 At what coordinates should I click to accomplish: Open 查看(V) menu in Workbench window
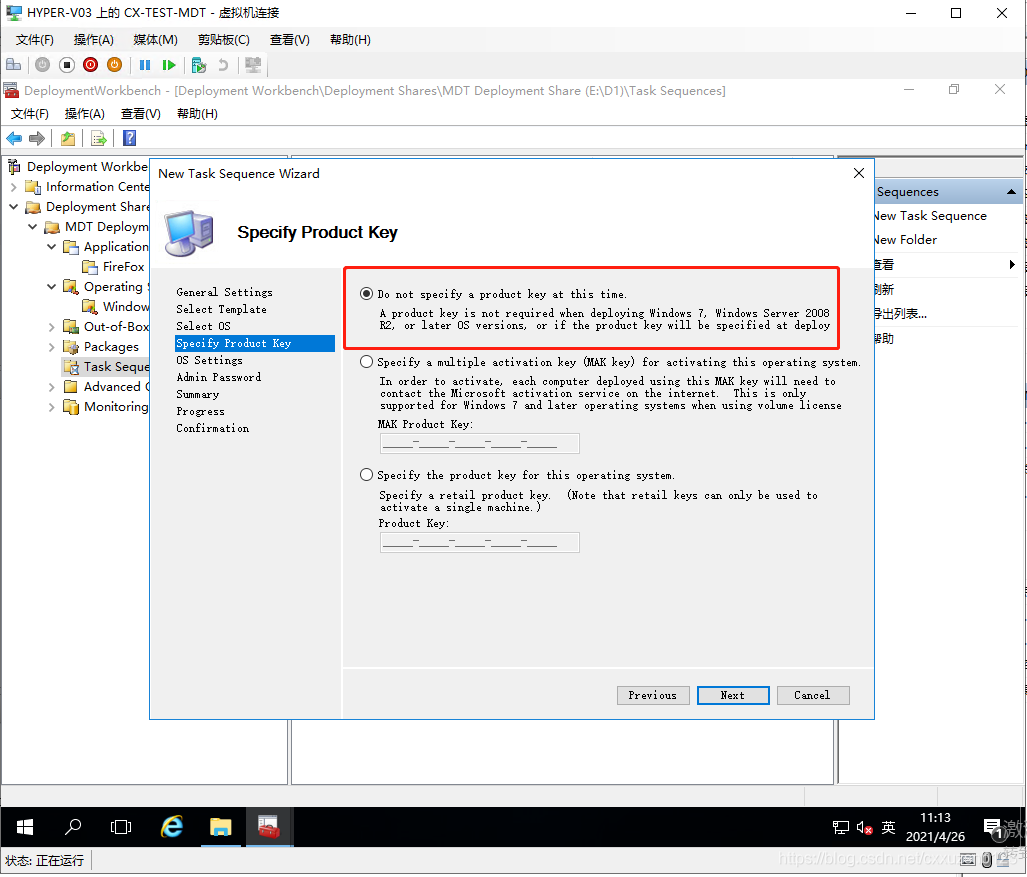point(141,114)
